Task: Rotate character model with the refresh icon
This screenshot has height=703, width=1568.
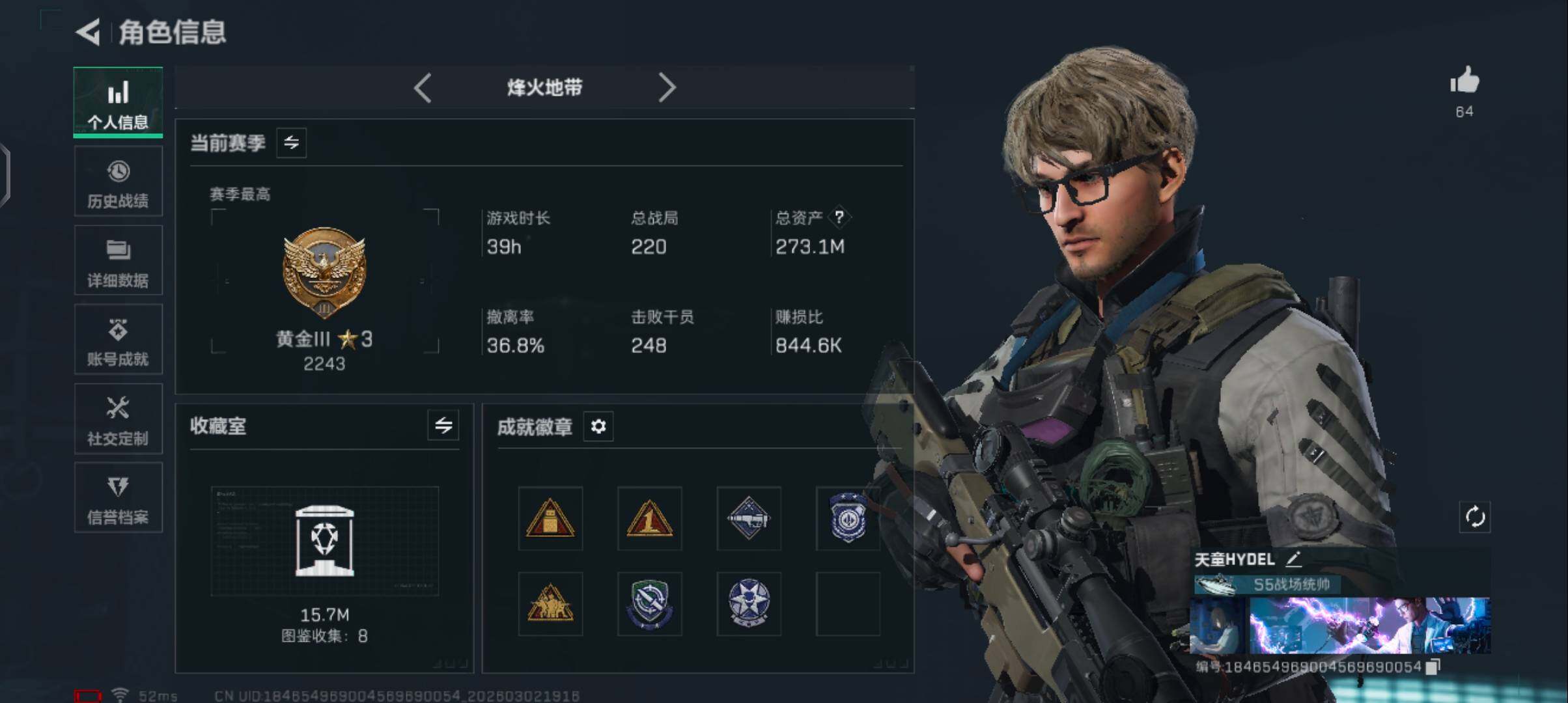Action: click(x=1475, y=517)
